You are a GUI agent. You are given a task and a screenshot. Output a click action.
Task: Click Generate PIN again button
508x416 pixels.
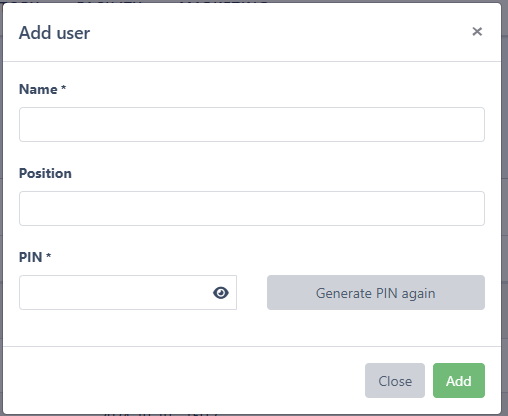point(376,292)
